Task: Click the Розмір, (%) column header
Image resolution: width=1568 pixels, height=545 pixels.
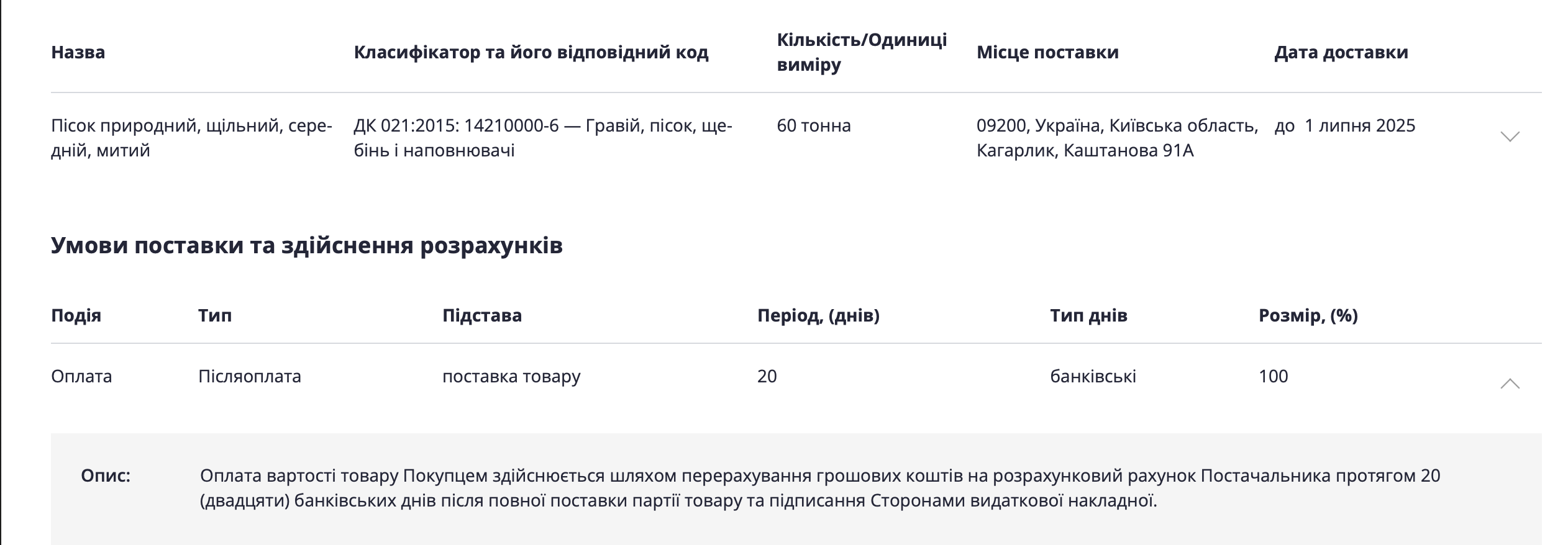Action: [1308, 315]
